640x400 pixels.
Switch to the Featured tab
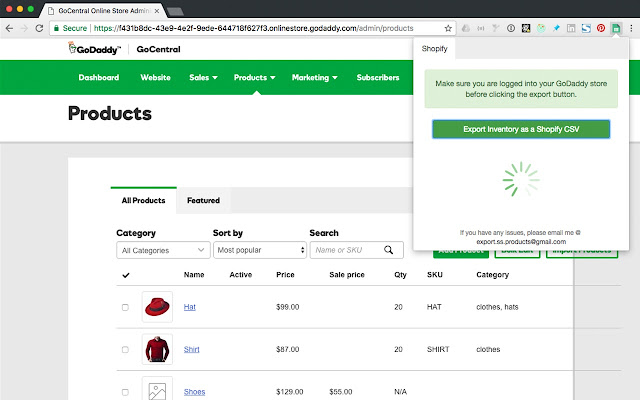[203, 200]
